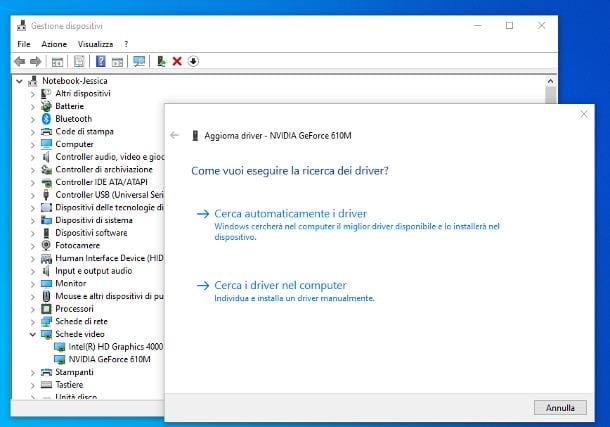Scan for hardware changes monitor icon
The width and height of the screenshot is (610, 427).
point(139,61)
